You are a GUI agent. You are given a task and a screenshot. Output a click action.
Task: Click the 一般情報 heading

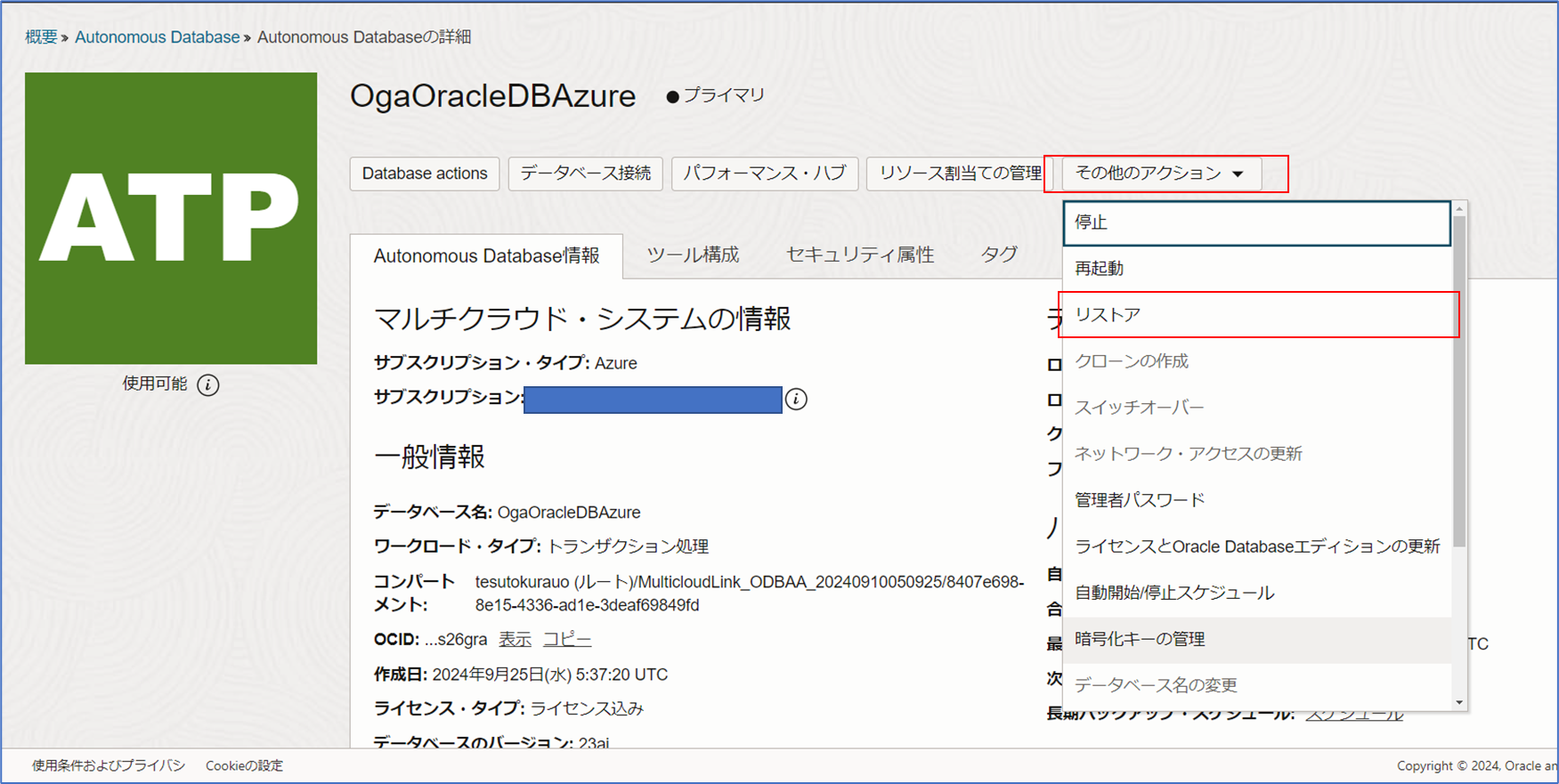[429, 457]
